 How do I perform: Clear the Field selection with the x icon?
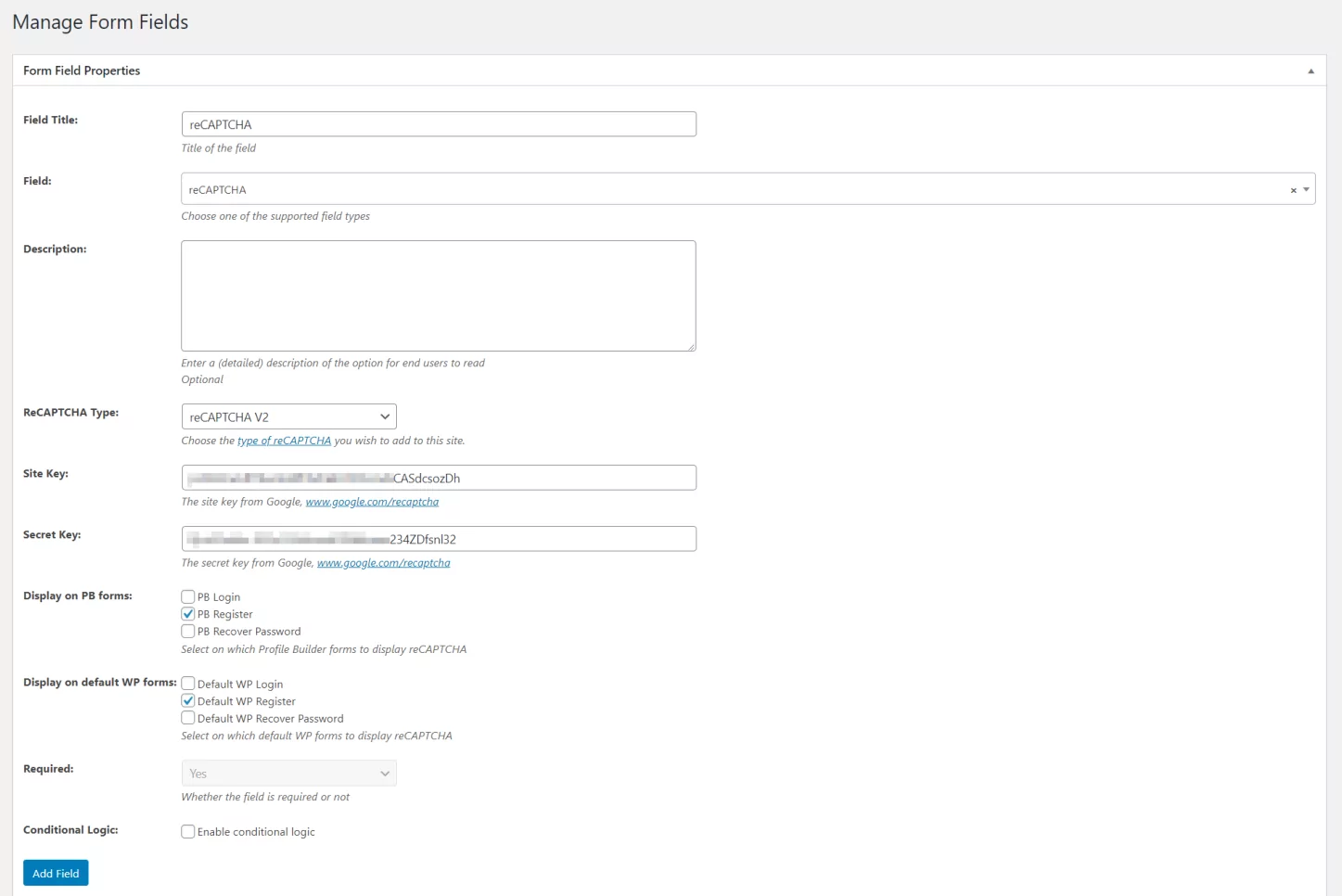(1293, 190)
